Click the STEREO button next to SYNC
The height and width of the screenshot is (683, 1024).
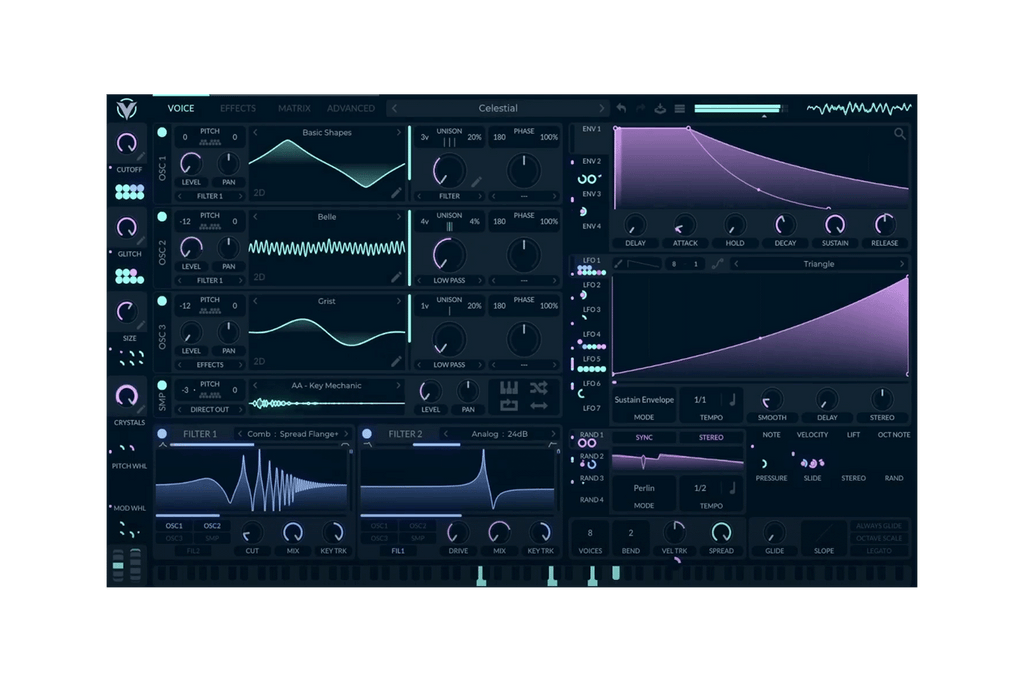[712, 438]
